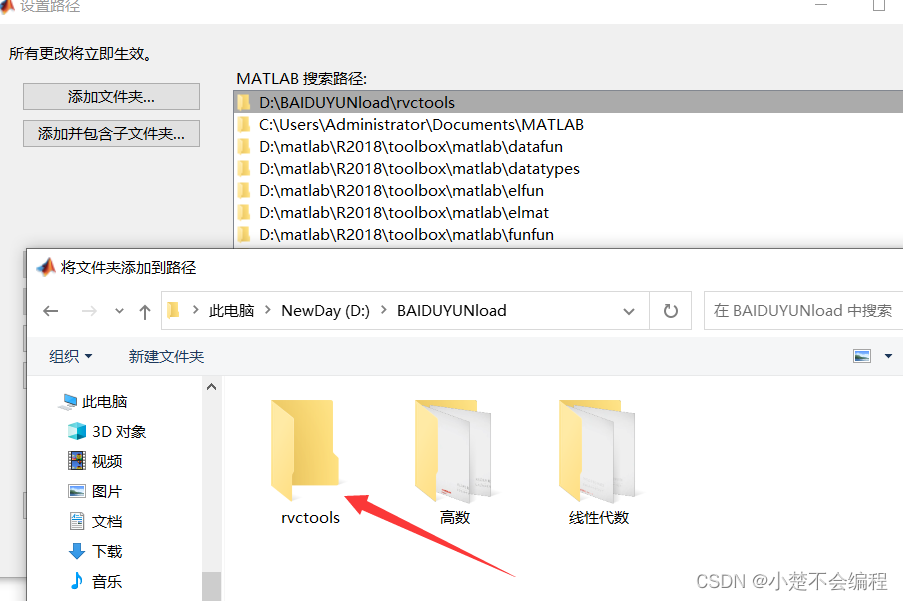Refresh the BAIDUYUNload folder view

[670, 311]
